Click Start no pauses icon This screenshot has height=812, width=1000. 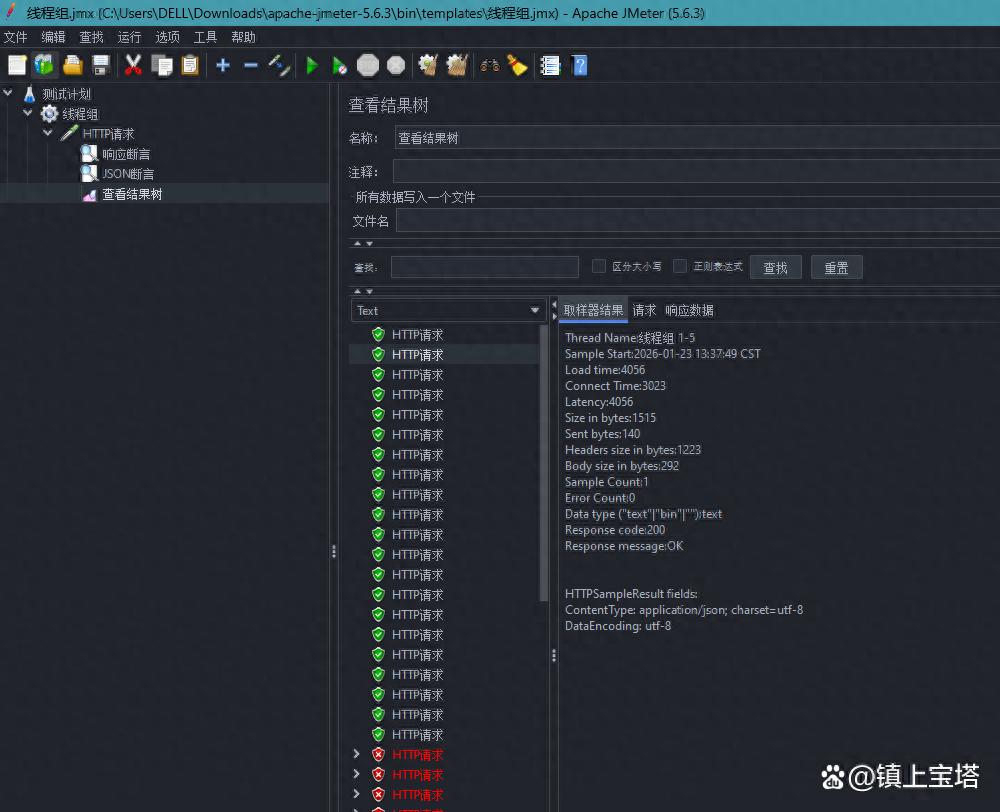coord(339,65)
